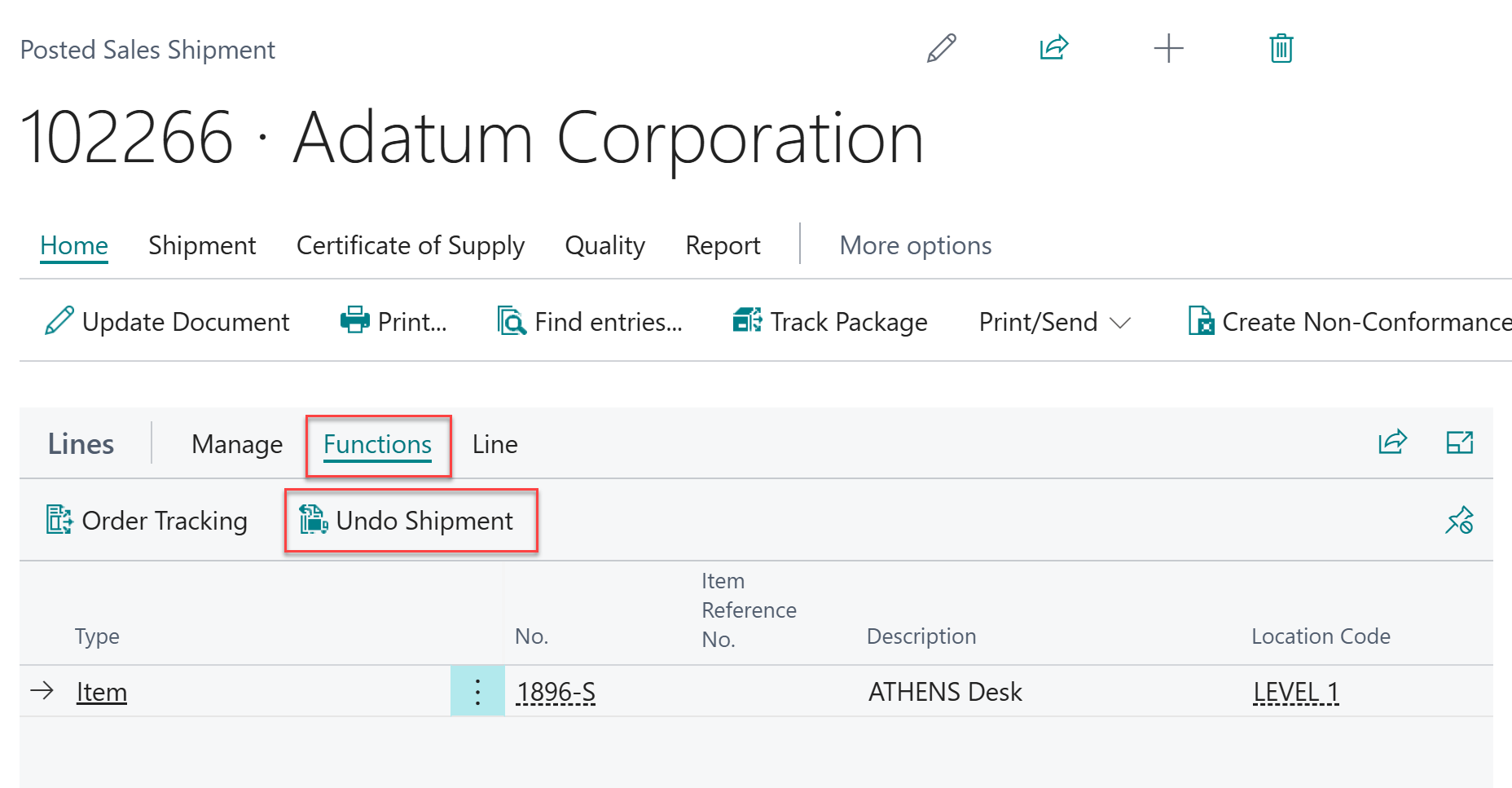1512x788 pixels.
Task: Click the No. column header
Action: click(x=531, y=636)
